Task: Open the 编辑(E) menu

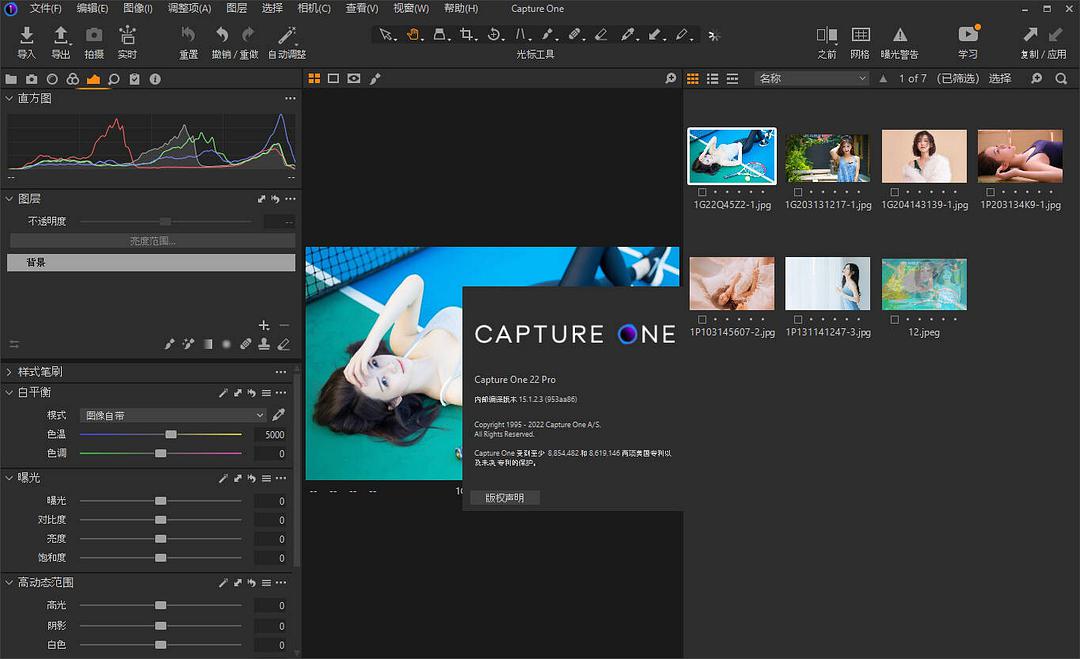Action: click(x=92, y=8)
